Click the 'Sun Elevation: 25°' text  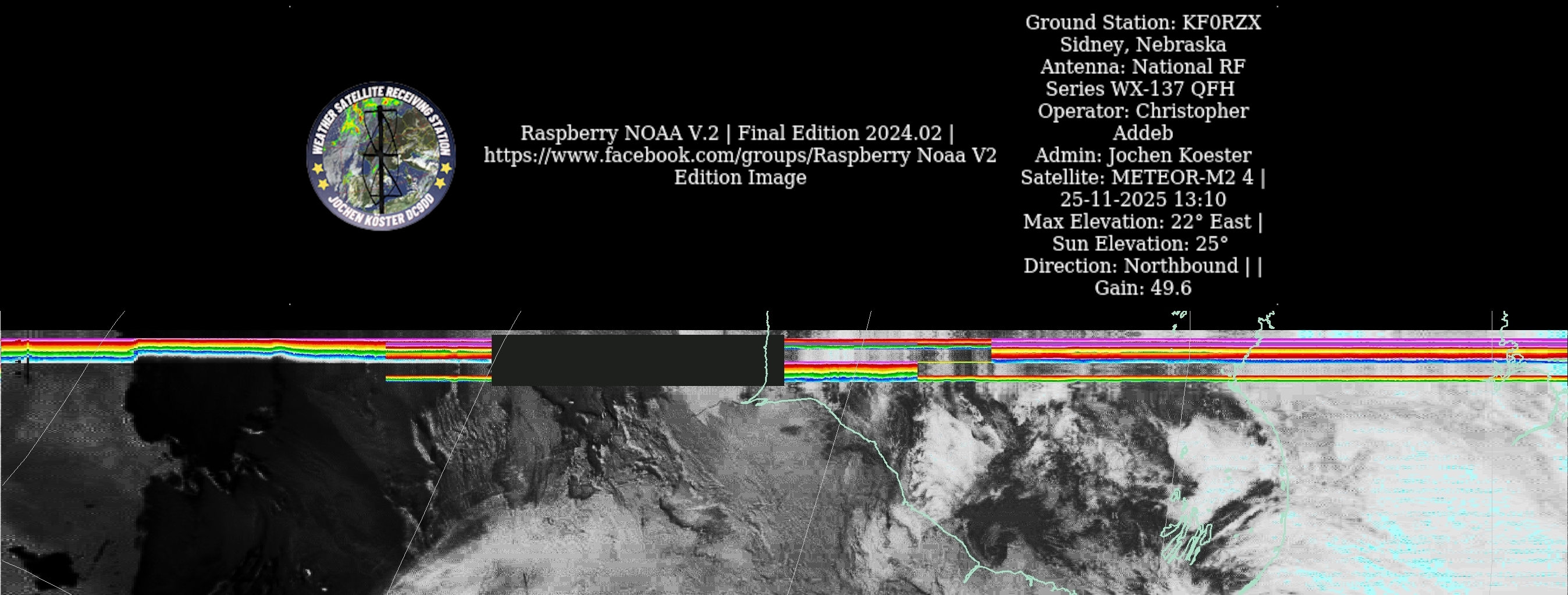pos(1139,243)
